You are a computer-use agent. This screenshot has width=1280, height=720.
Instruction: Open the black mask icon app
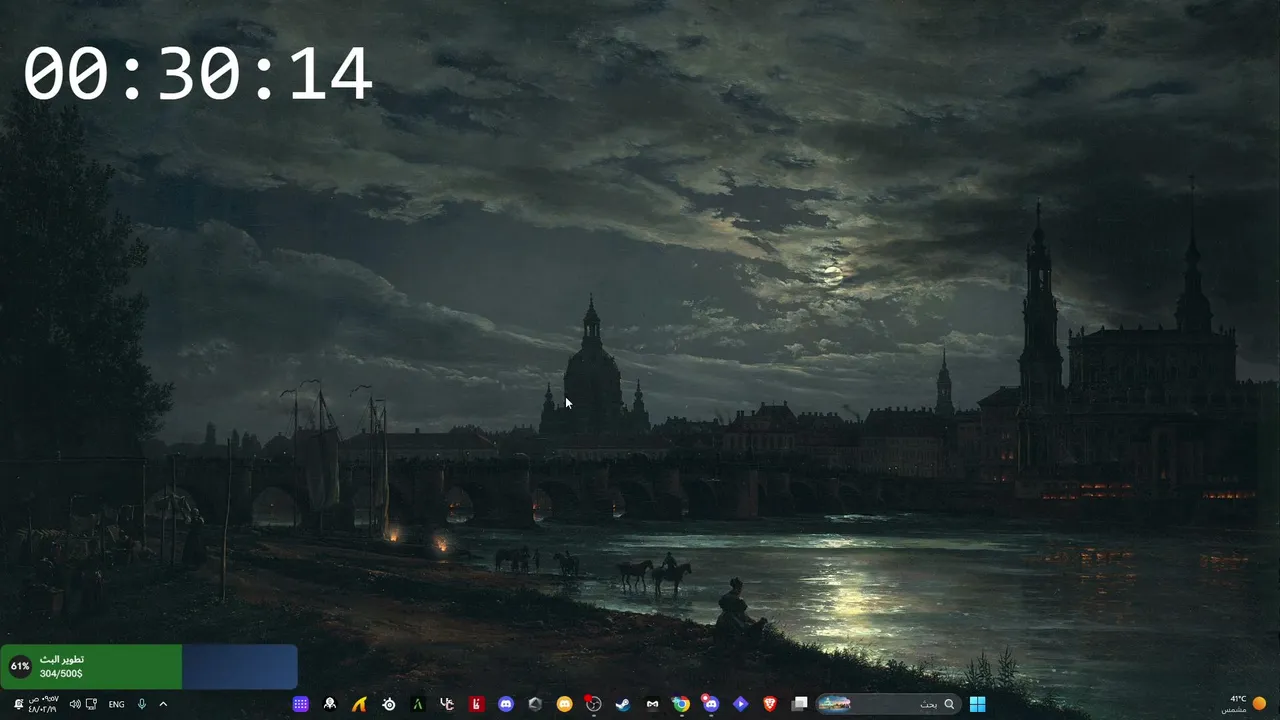(x=652, y=704)
